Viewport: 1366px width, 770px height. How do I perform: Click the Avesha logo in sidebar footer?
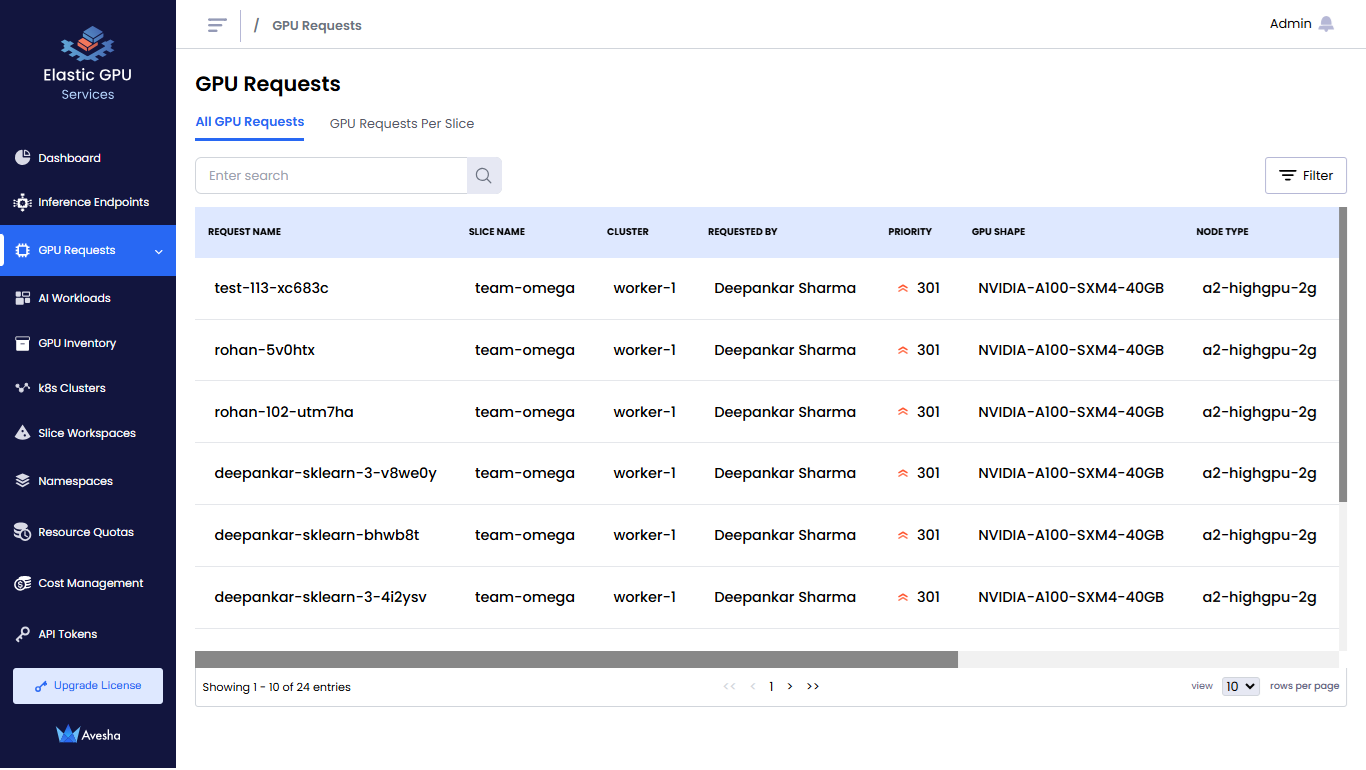tap(88, 734)
